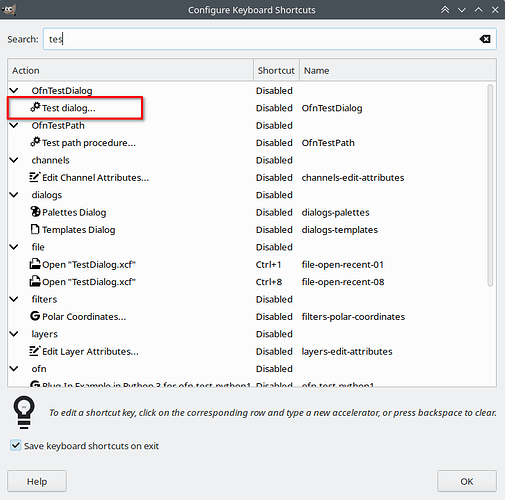Click the actions list vertical scrollbar

[490, 185]
